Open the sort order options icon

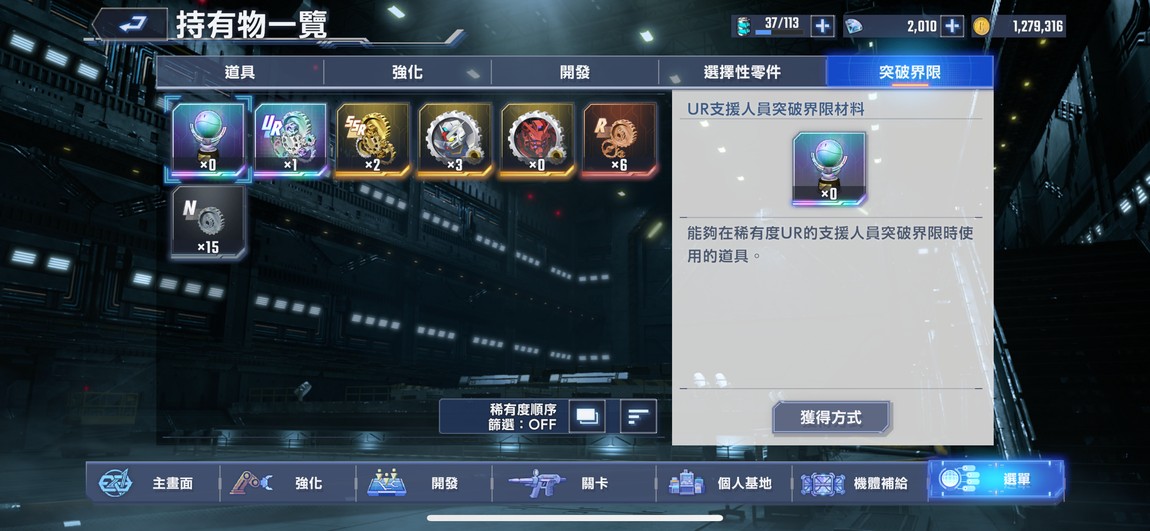point(638,417)
